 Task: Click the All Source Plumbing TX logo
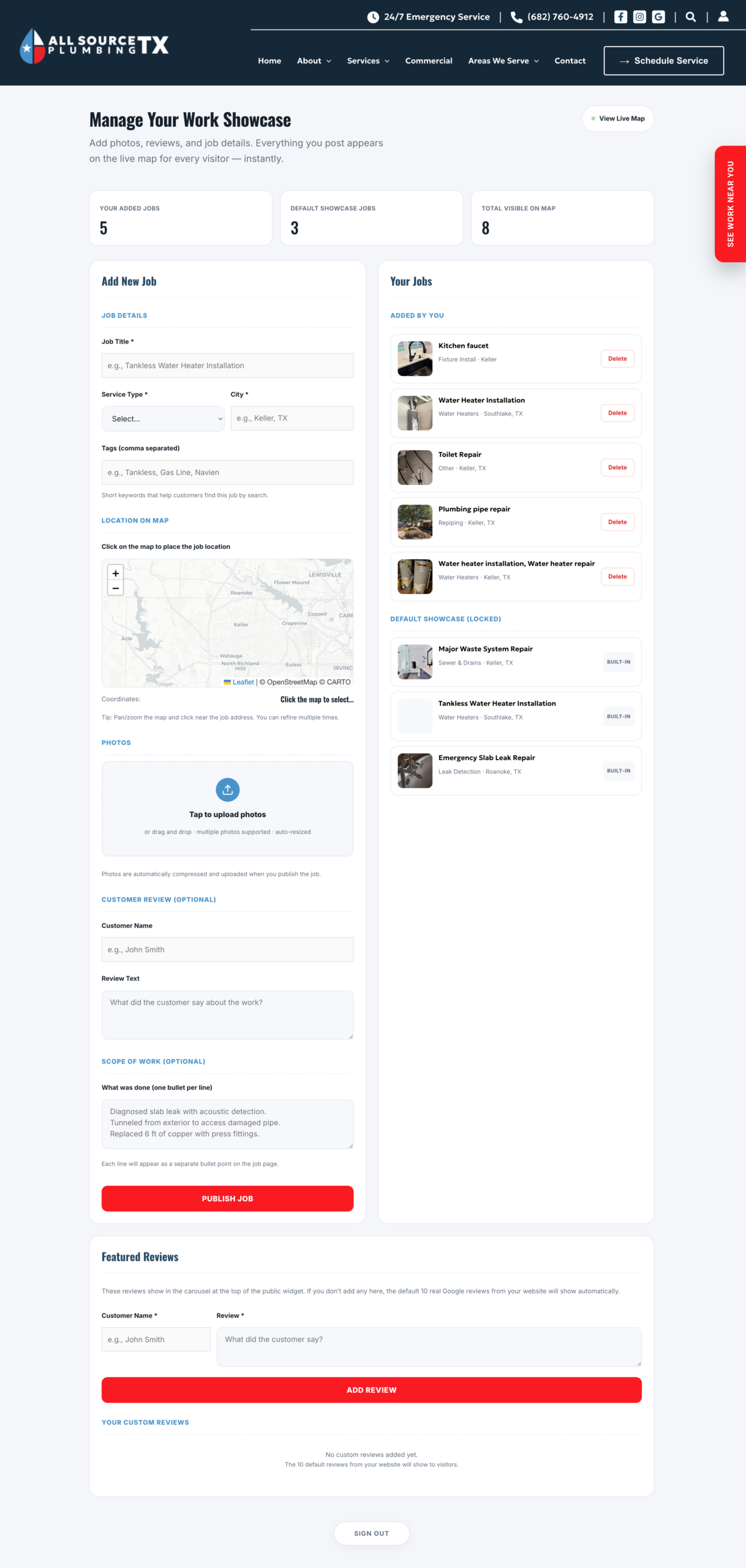pyautogui.click(x=94, y=45)
